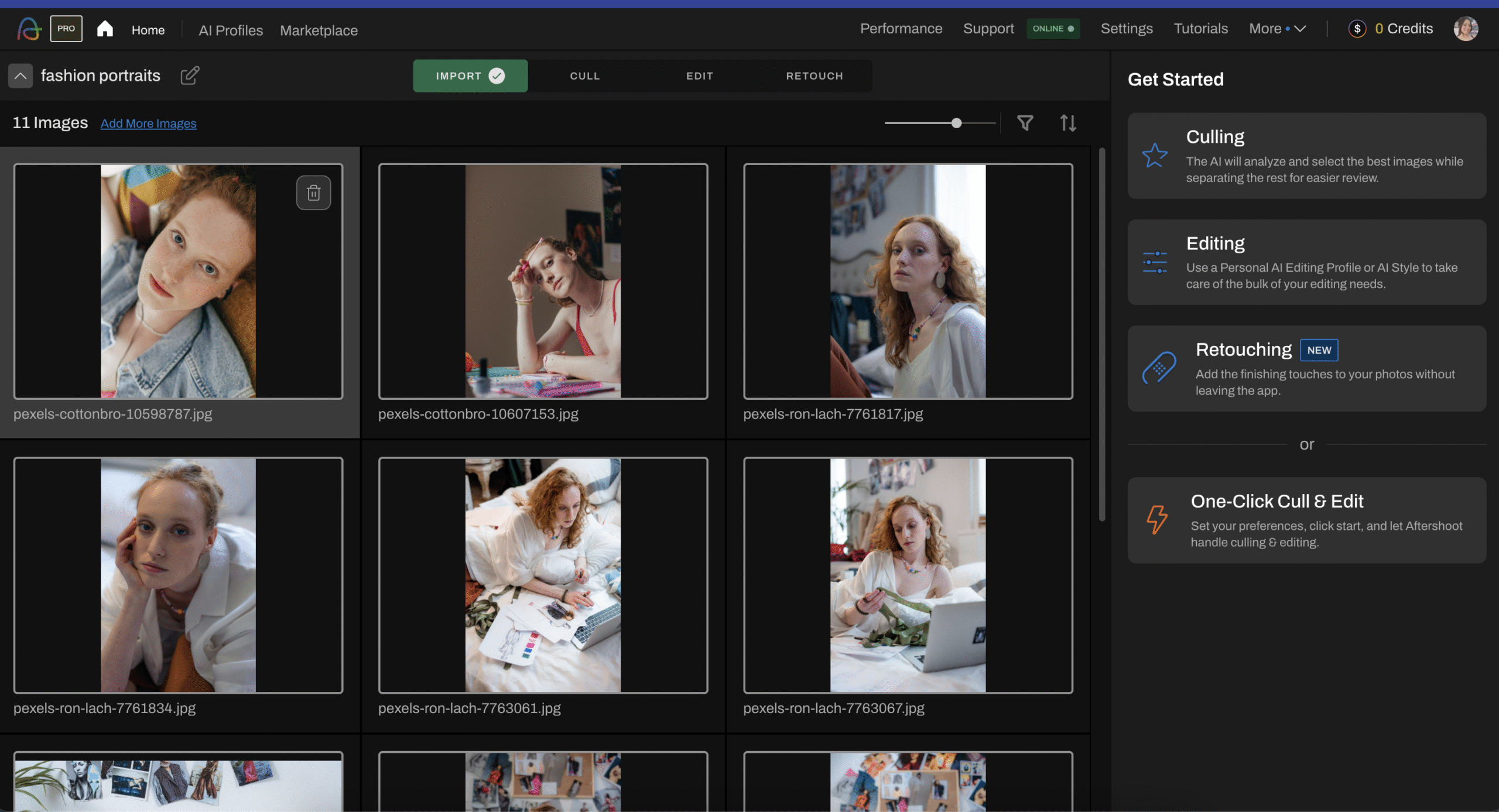The image size is (1499, 812).
Task: Switch to the RETOUCH tab
Action: click(814, 76)
